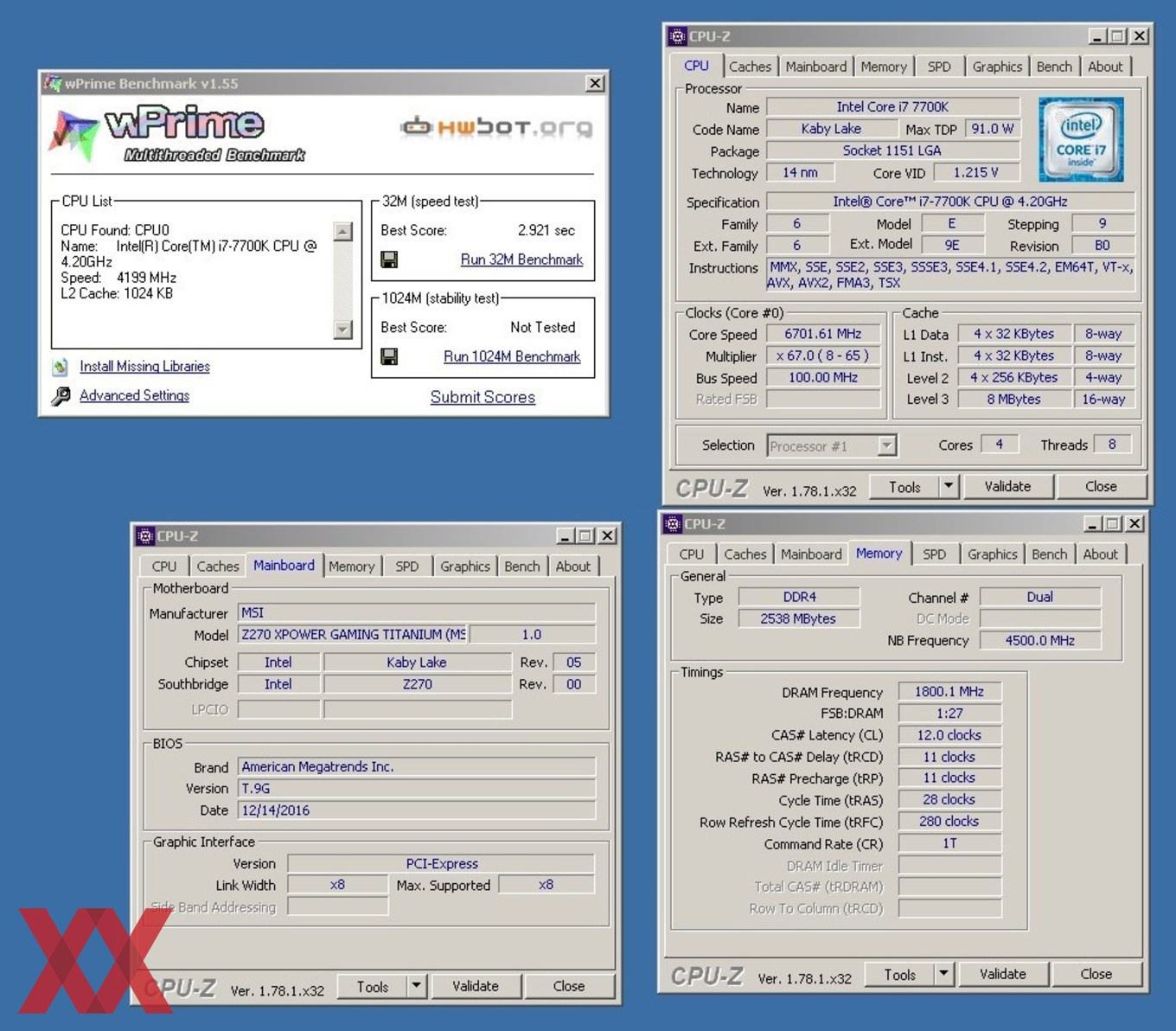Run the 32M Benchmark
Screen dimensions: 1176x1031
521,259
